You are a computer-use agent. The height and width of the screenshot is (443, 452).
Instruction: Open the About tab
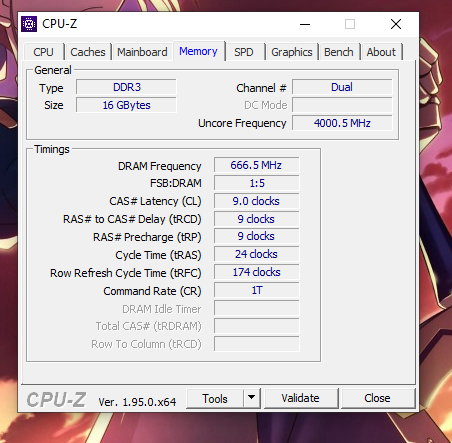pos(381,52)
